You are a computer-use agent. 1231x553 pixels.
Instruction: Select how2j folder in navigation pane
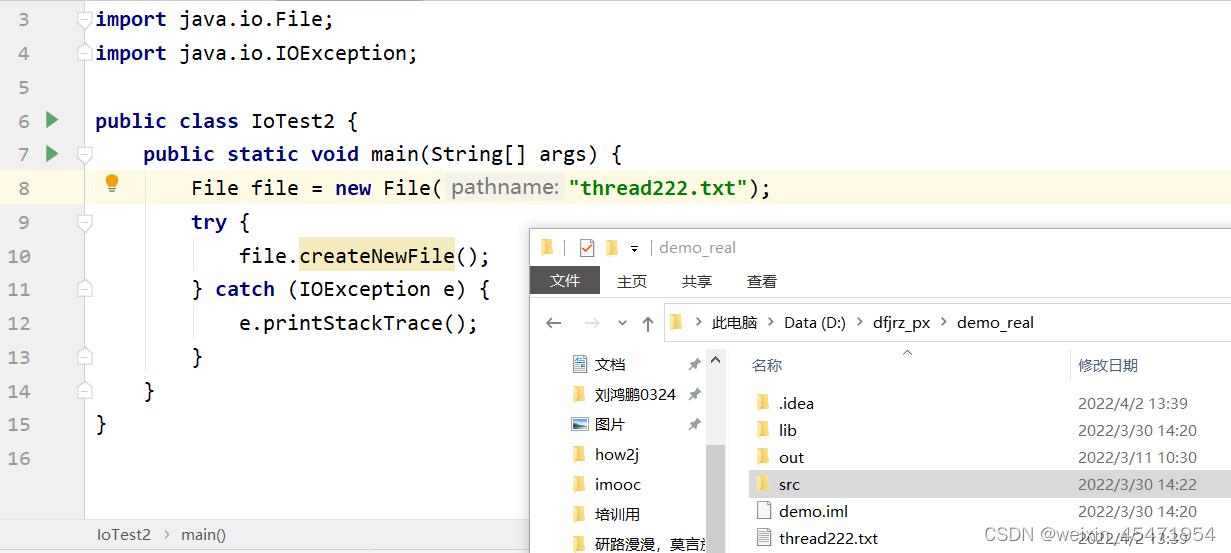[x=617, y=454]
